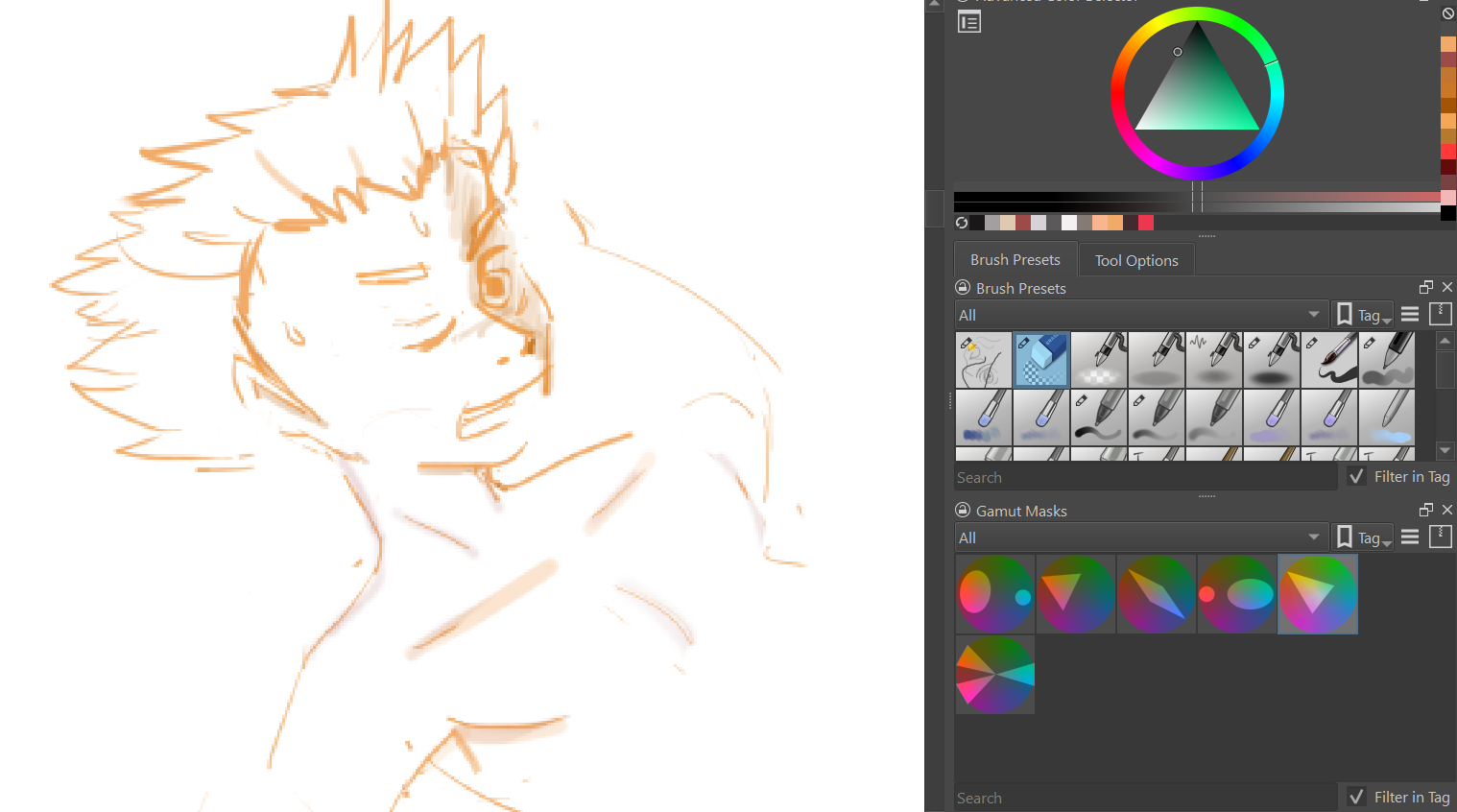Select the diagonal diamond gamut mask
Screen dimensions: 1457x812
[x=1157, y=594]
